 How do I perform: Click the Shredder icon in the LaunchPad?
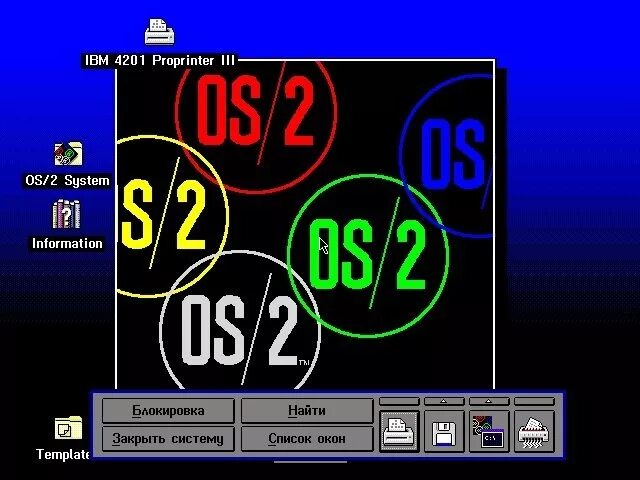pyautogui.click(x=534, y=431)
